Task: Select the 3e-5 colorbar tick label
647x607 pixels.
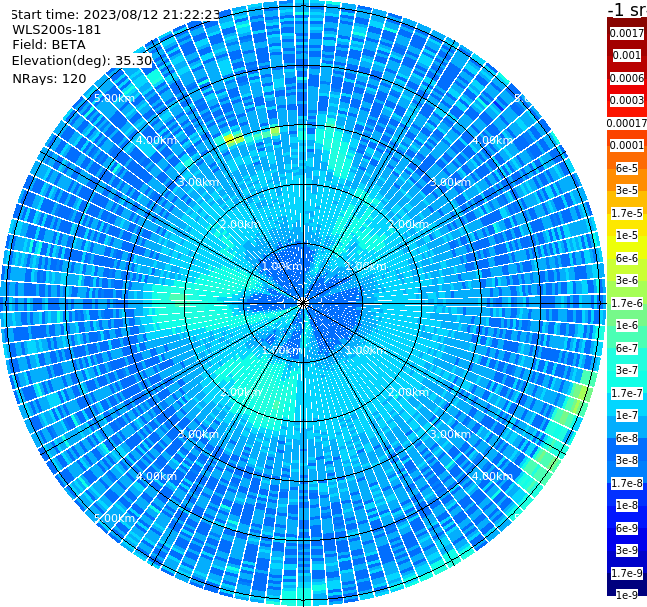Action: 627,190
